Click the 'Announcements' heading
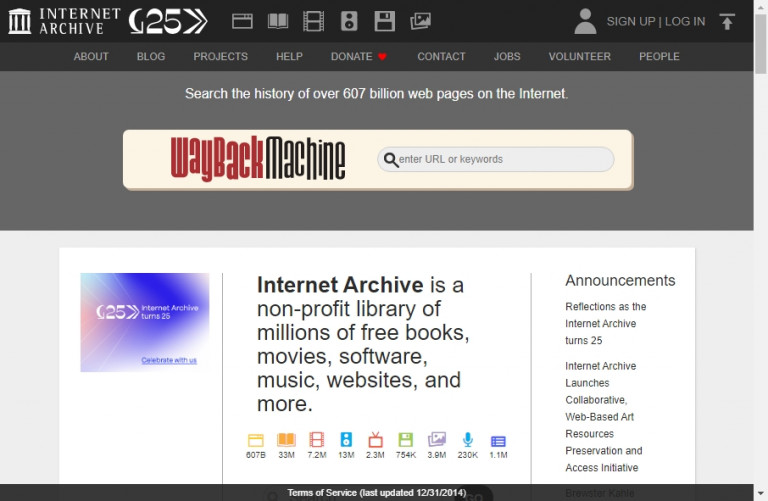768x501 pixels. point(620,281)
